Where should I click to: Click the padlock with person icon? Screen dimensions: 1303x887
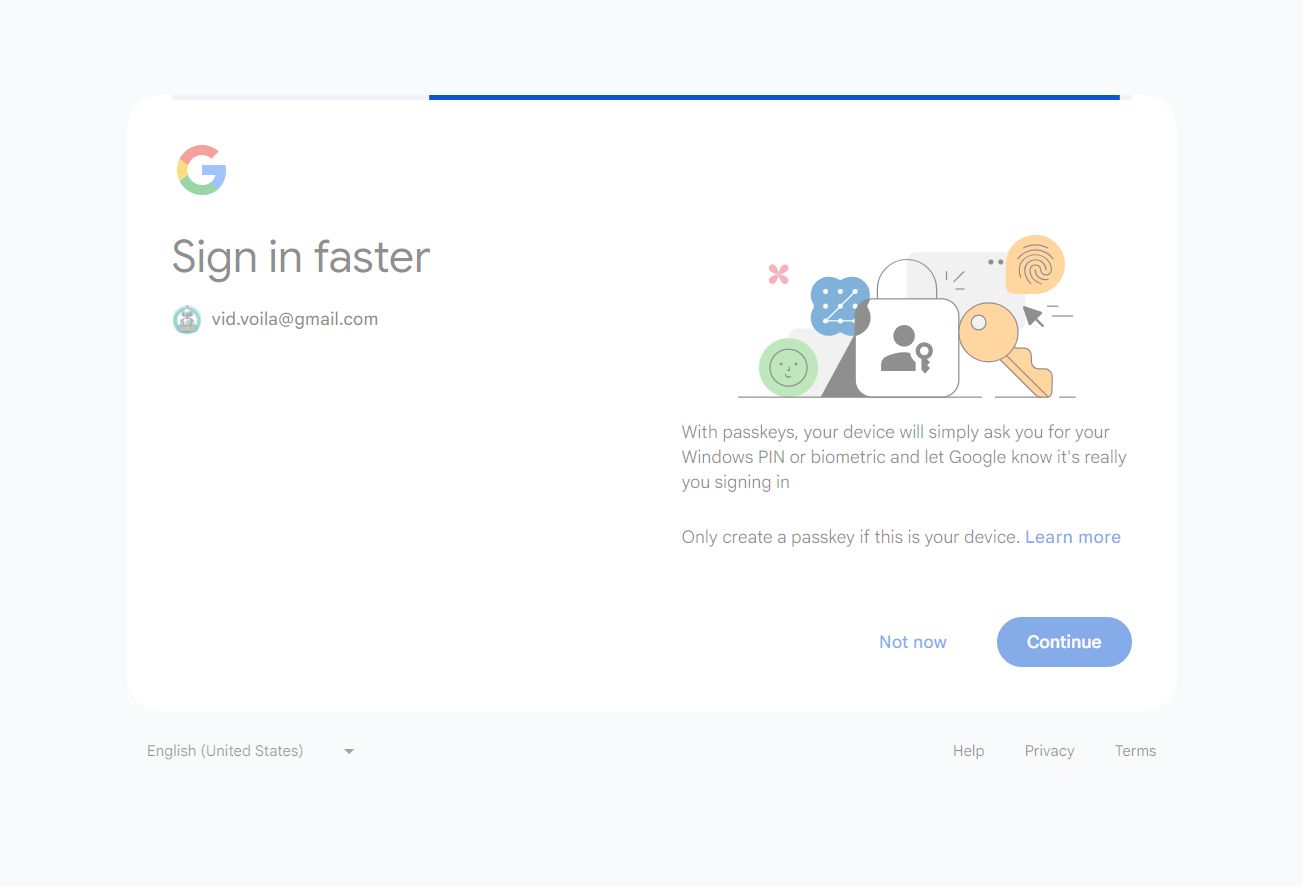click(907, 346)
